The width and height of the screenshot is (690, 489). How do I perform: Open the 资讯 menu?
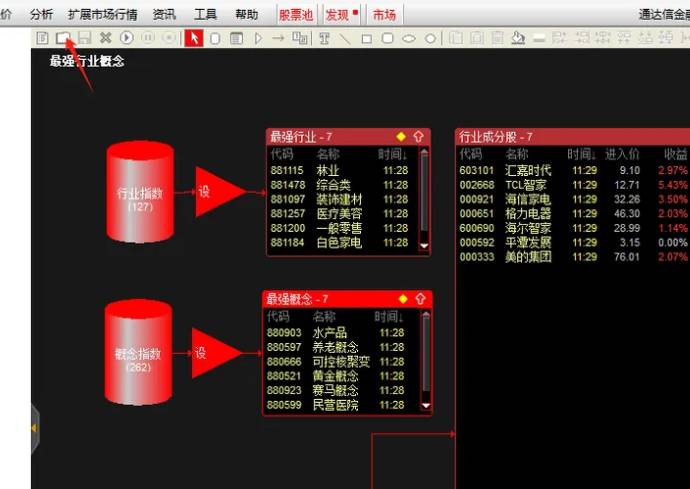click(164, 15)
